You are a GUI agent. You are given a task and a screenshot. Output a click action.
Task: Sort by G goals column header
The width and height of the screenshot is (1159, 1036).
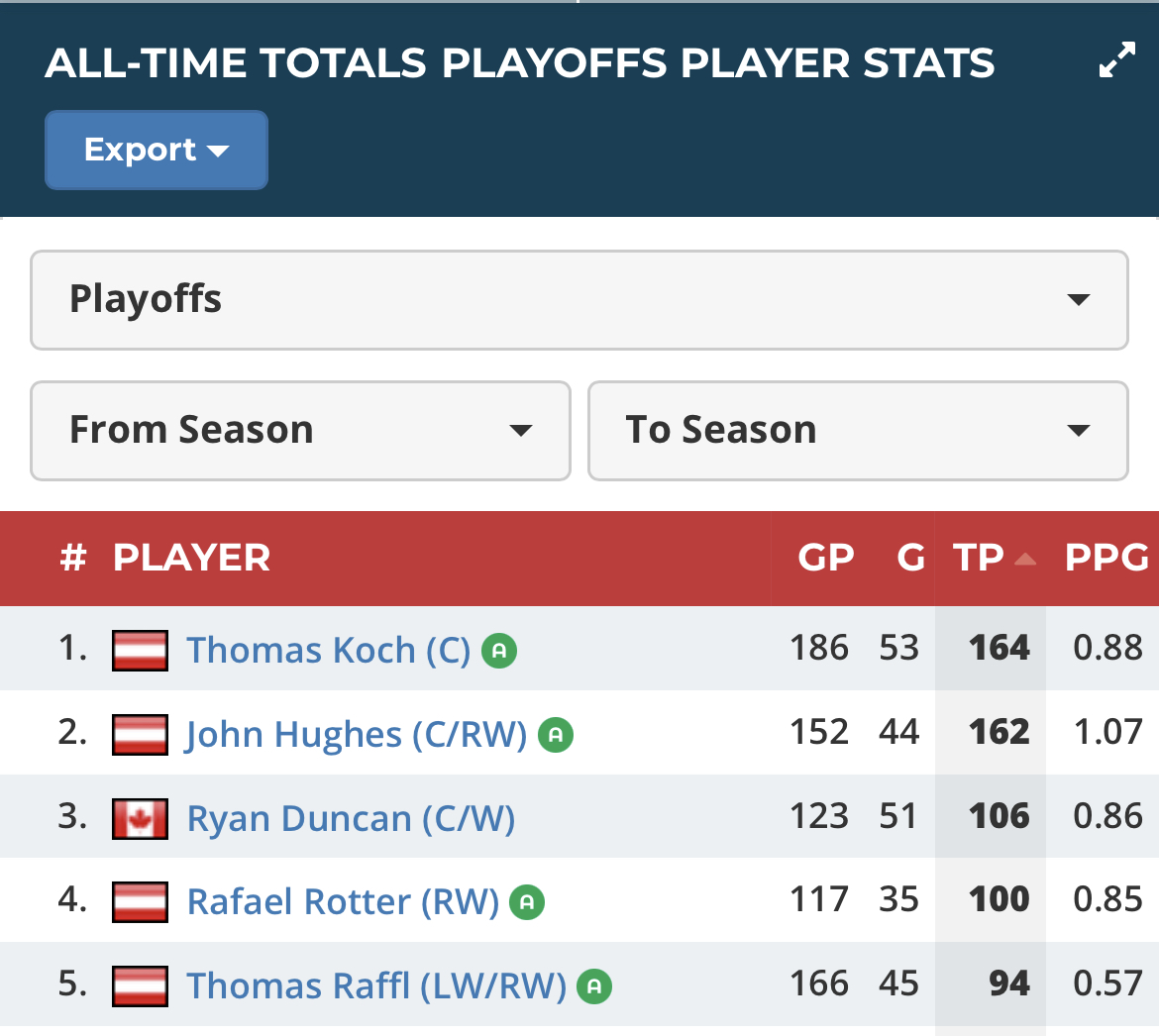[x=909, y=558]
